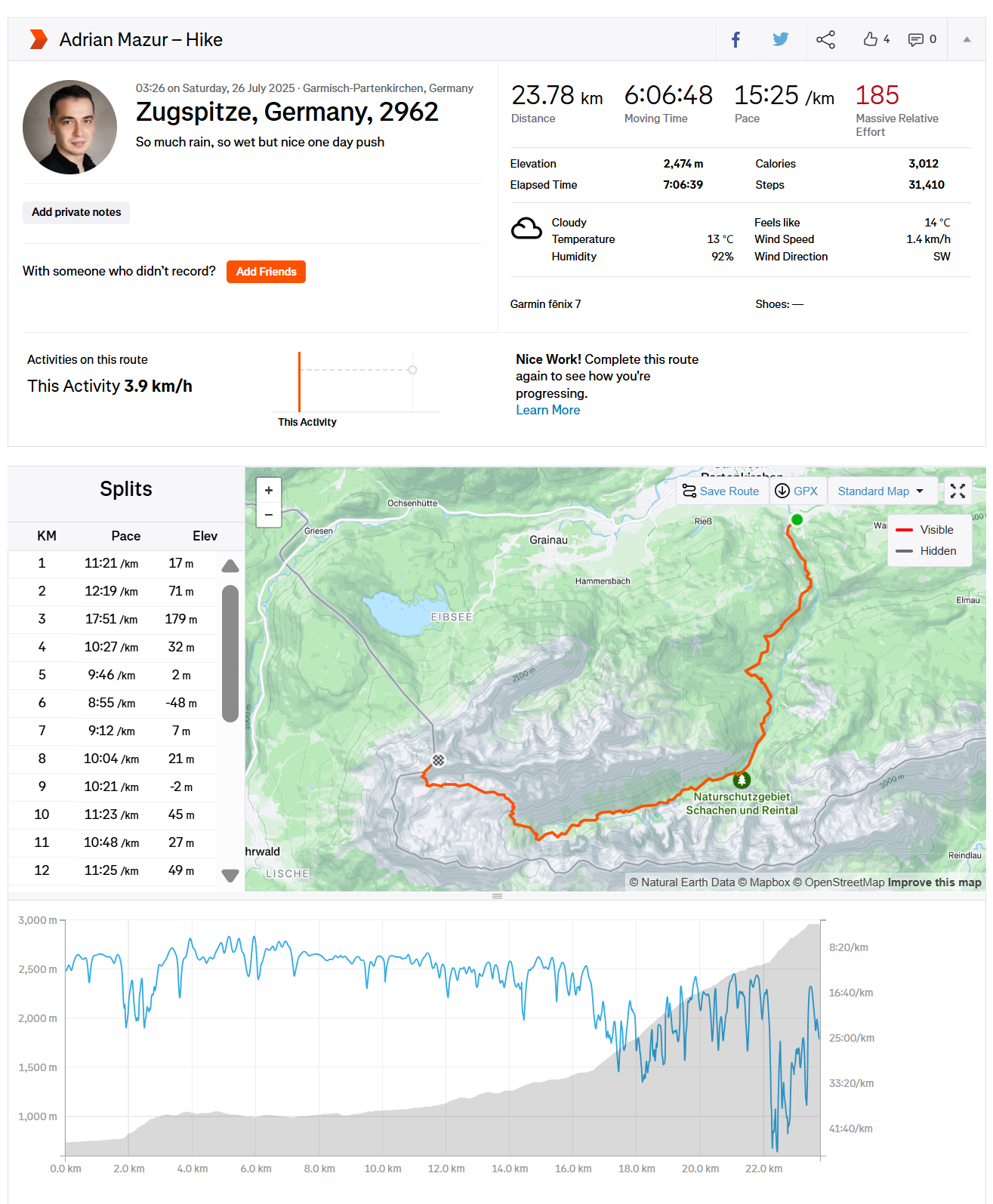Collapse the activity header with the chevron

967,38
